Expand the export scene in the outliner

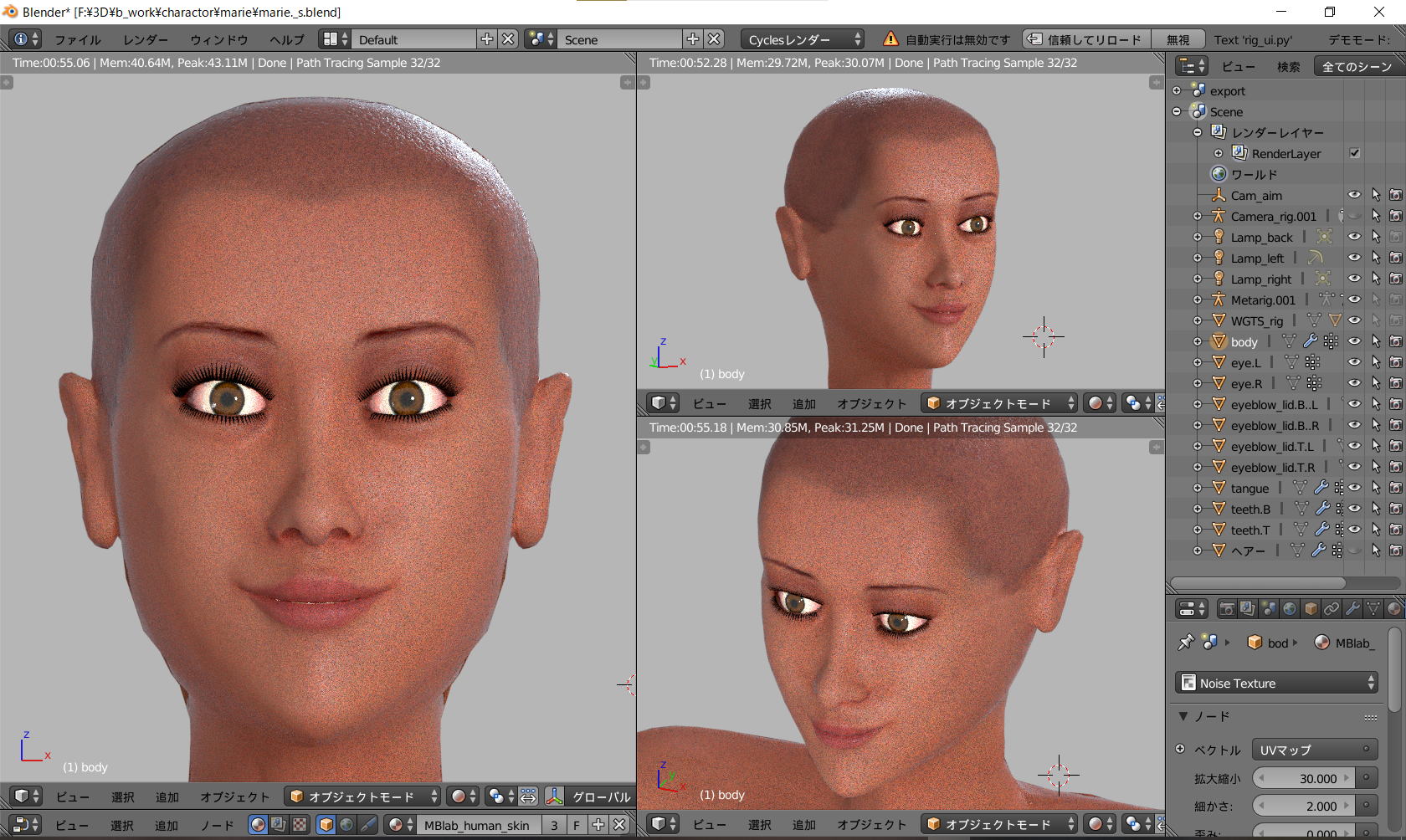(x=1177, y=90)
